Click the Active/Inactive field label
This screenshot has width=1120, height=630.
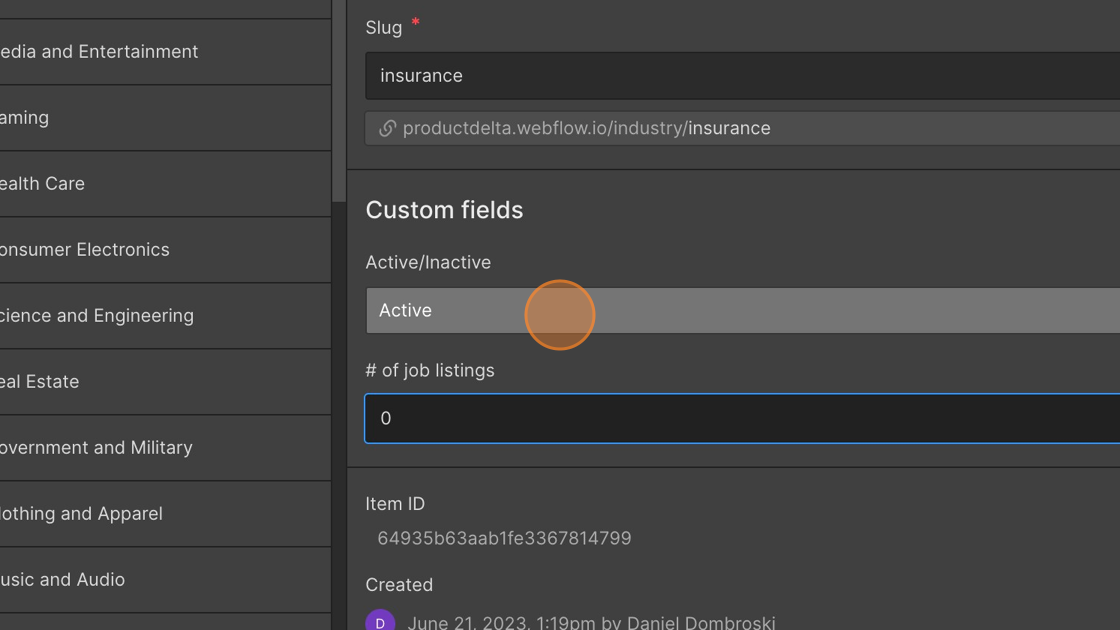(x=429, y=262)
